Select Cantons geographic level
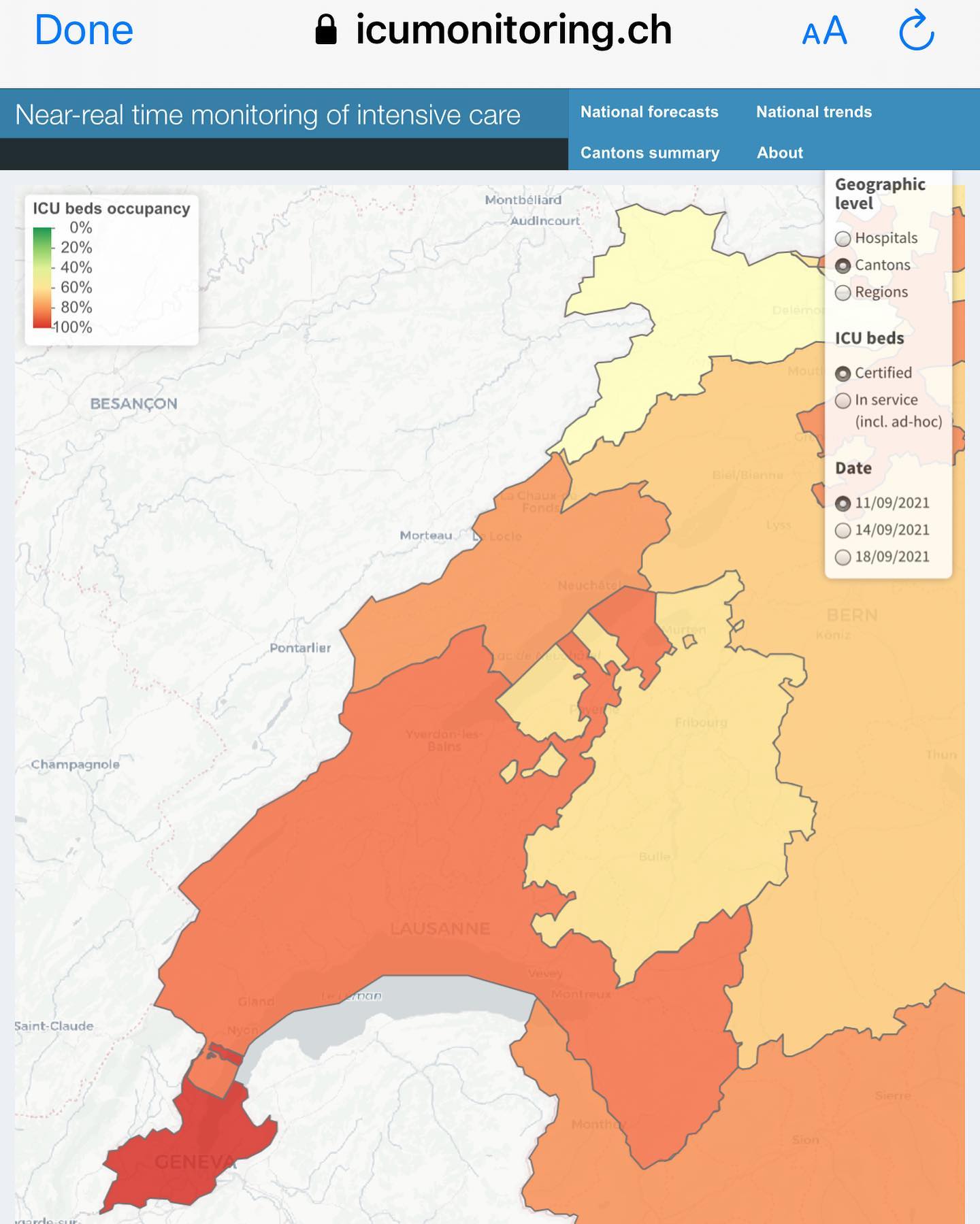The width and height of the screenshot is (980, 1224). [x=843, y=265]
